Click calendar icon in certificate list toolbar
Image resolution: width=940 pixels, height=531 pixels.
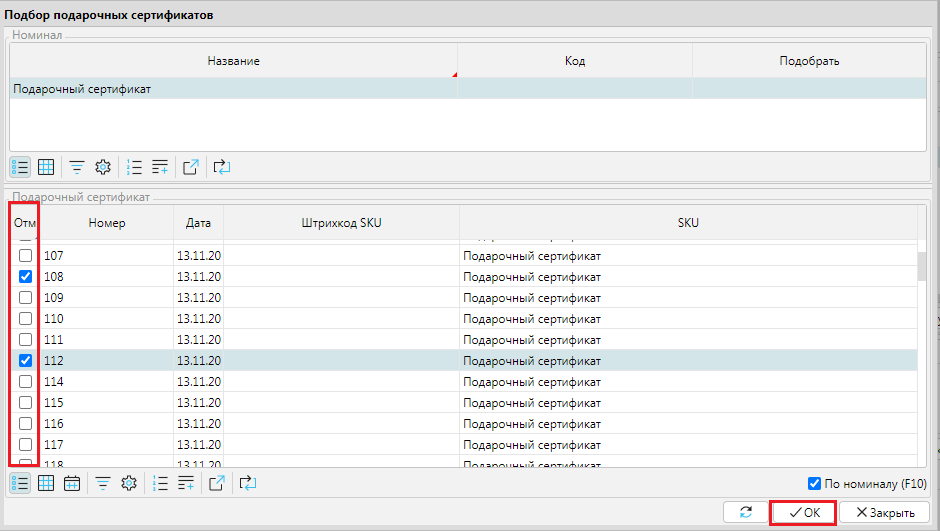tap(72, 484)
